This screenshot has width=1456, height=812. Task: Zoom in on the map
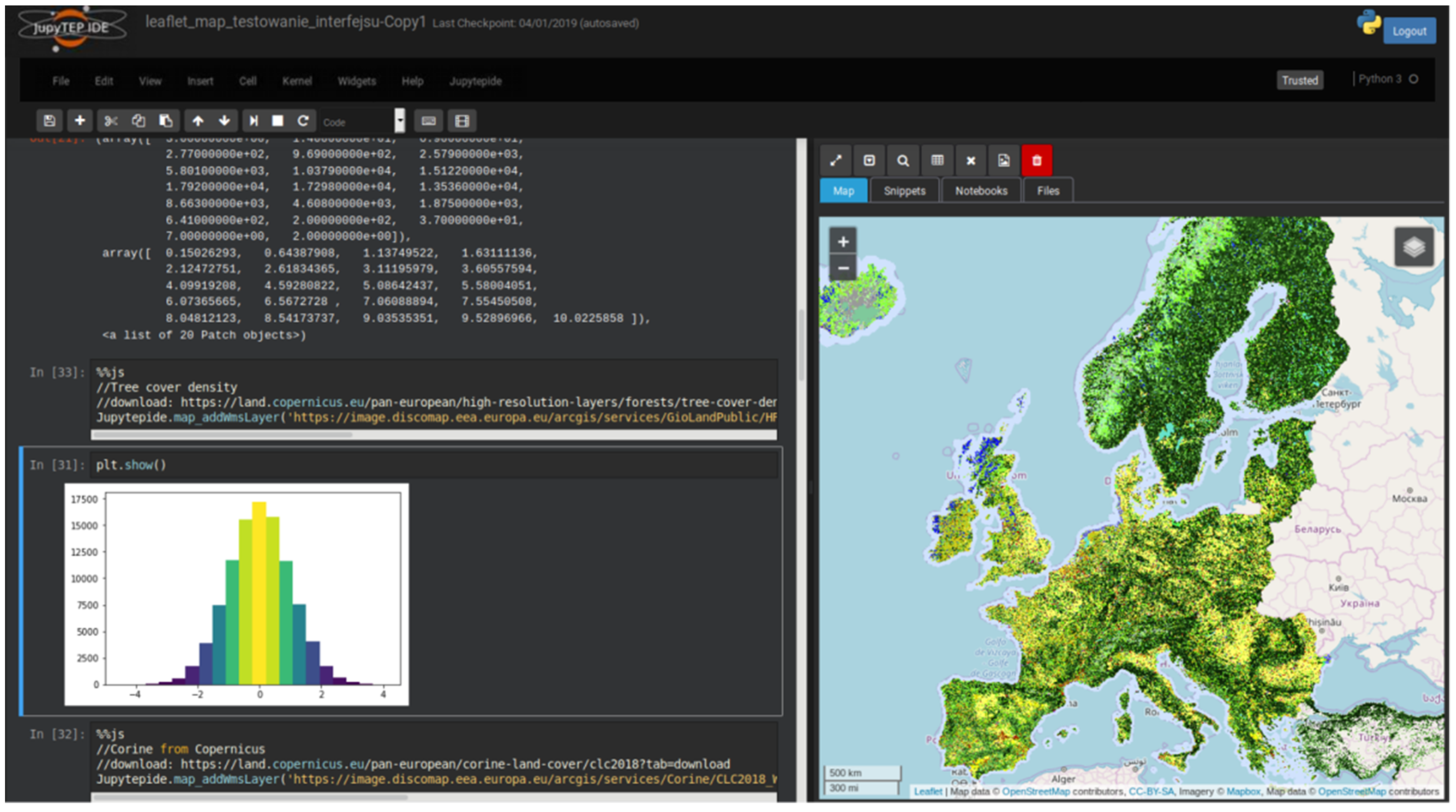coord(843,242)
